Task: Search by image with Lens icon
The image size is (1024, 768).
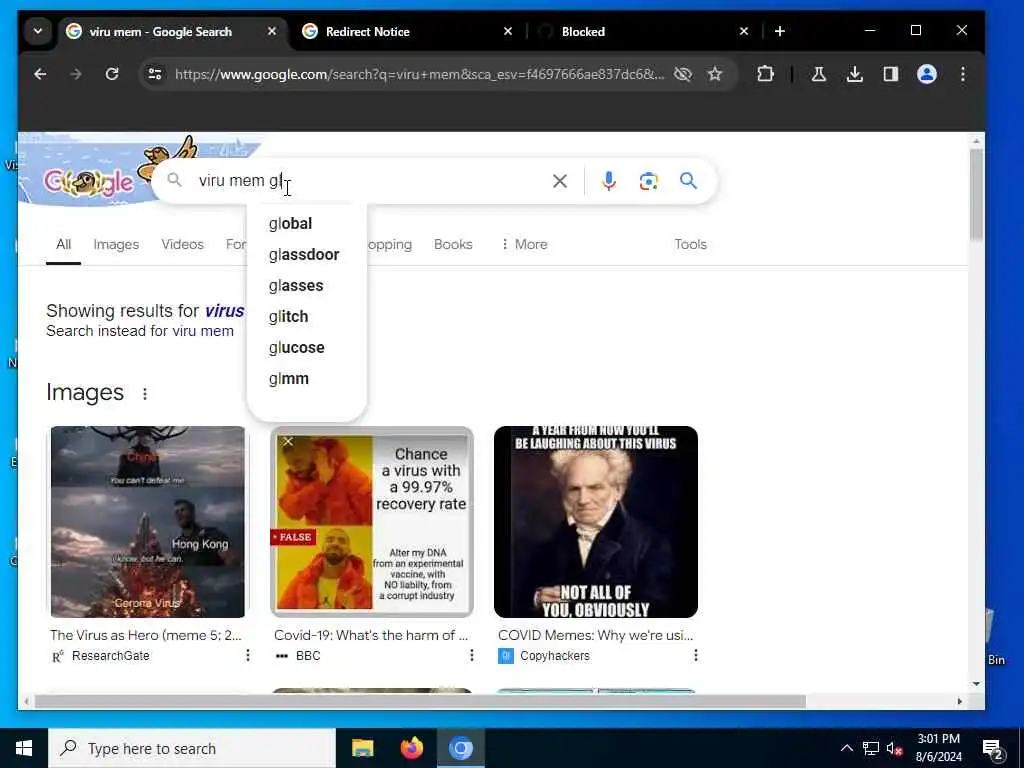Action: (648, 181)
